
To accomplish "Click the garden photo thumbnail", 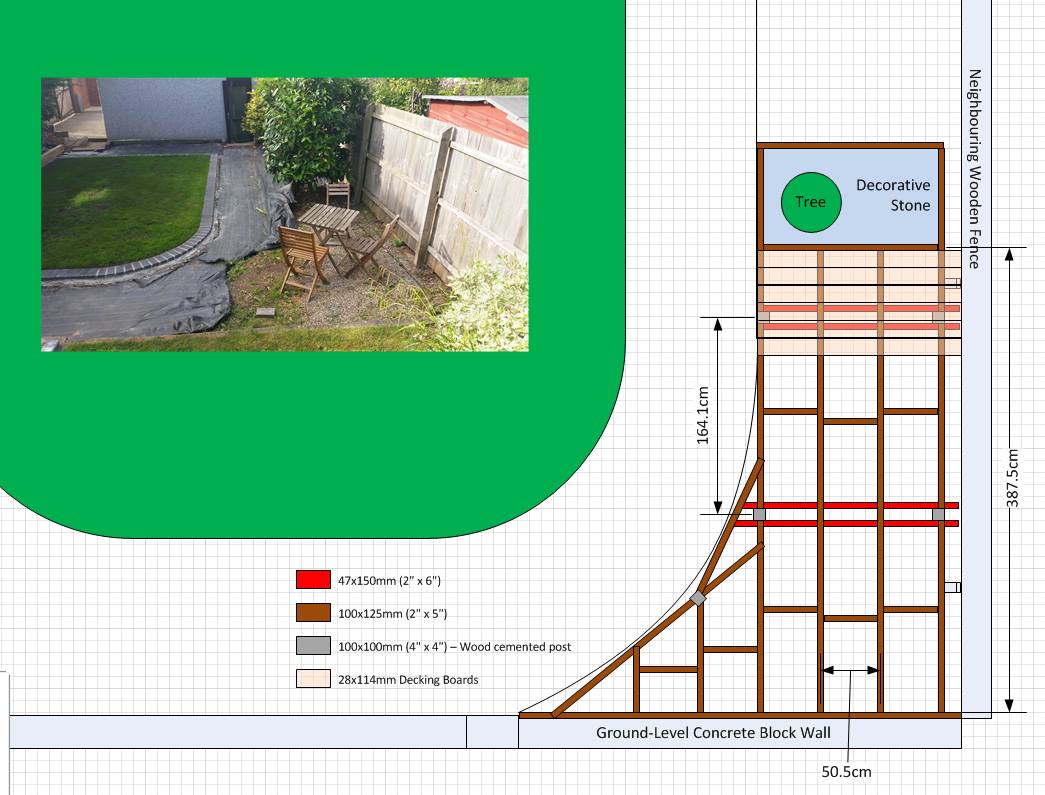I will (284, 214).
